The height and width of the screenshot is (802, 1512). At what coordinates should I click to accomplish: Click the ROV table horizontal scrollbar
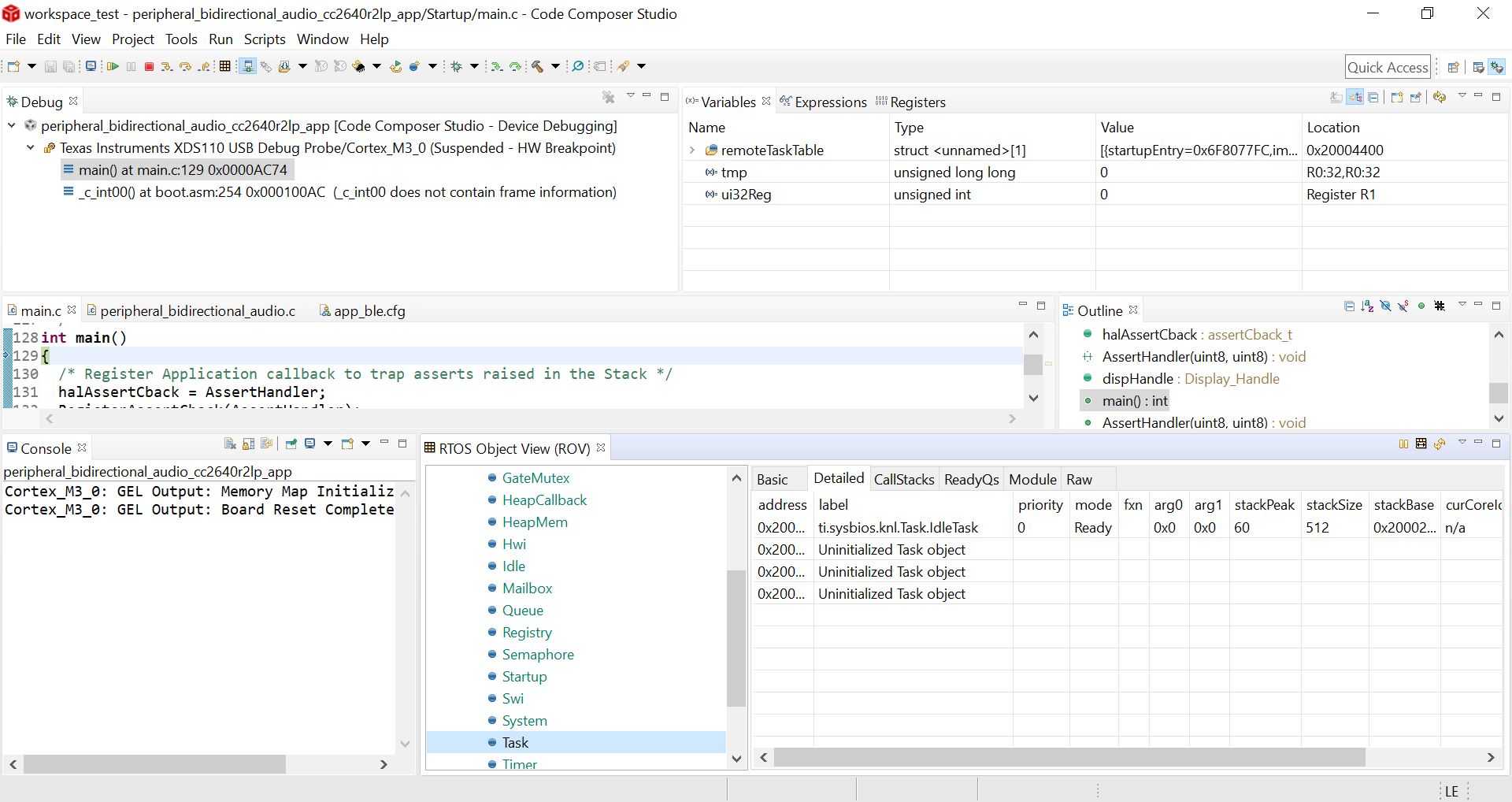[1069, 757]
